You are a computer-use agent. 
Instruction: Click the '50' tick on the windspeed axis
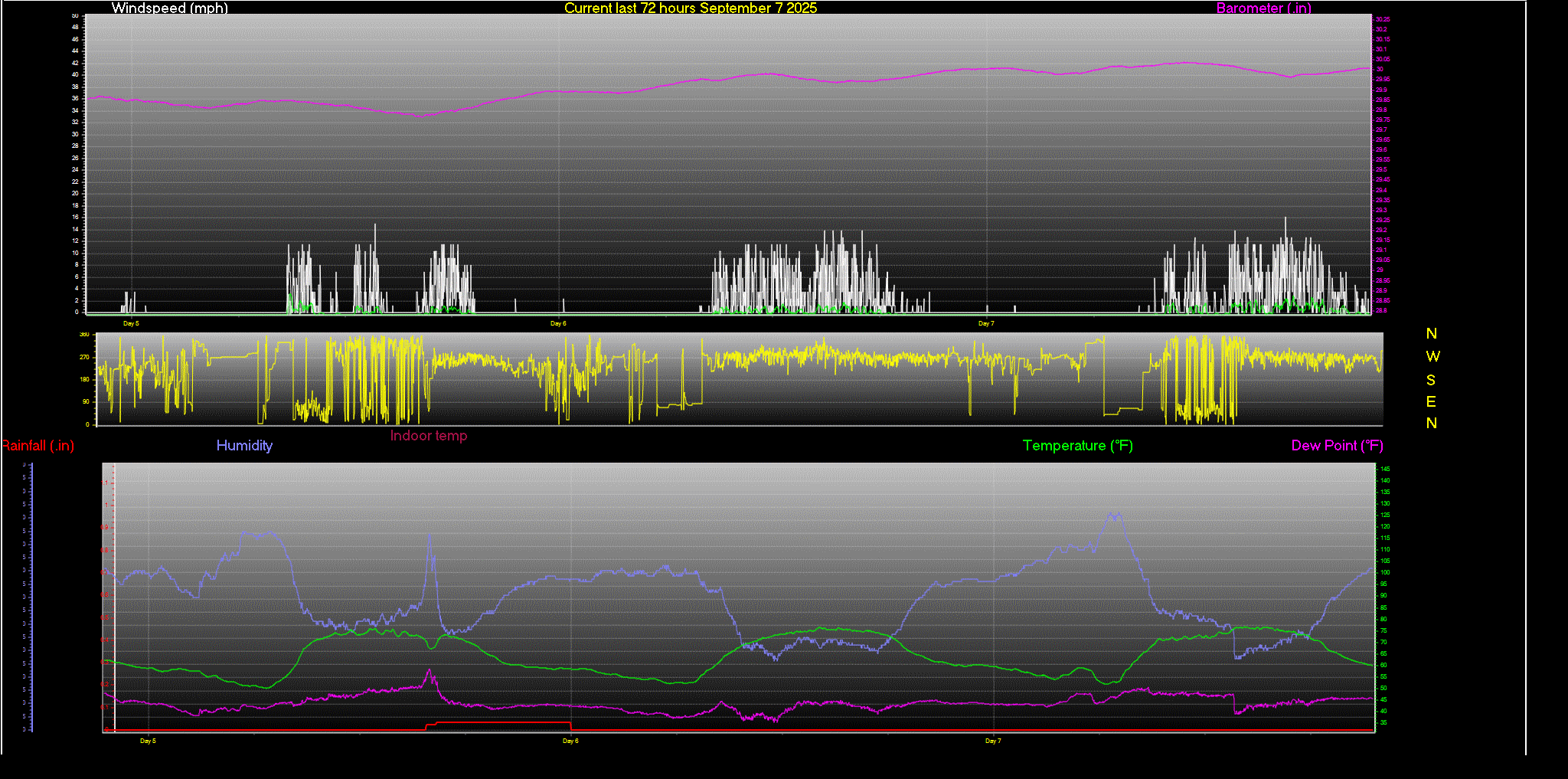point(75,15)
